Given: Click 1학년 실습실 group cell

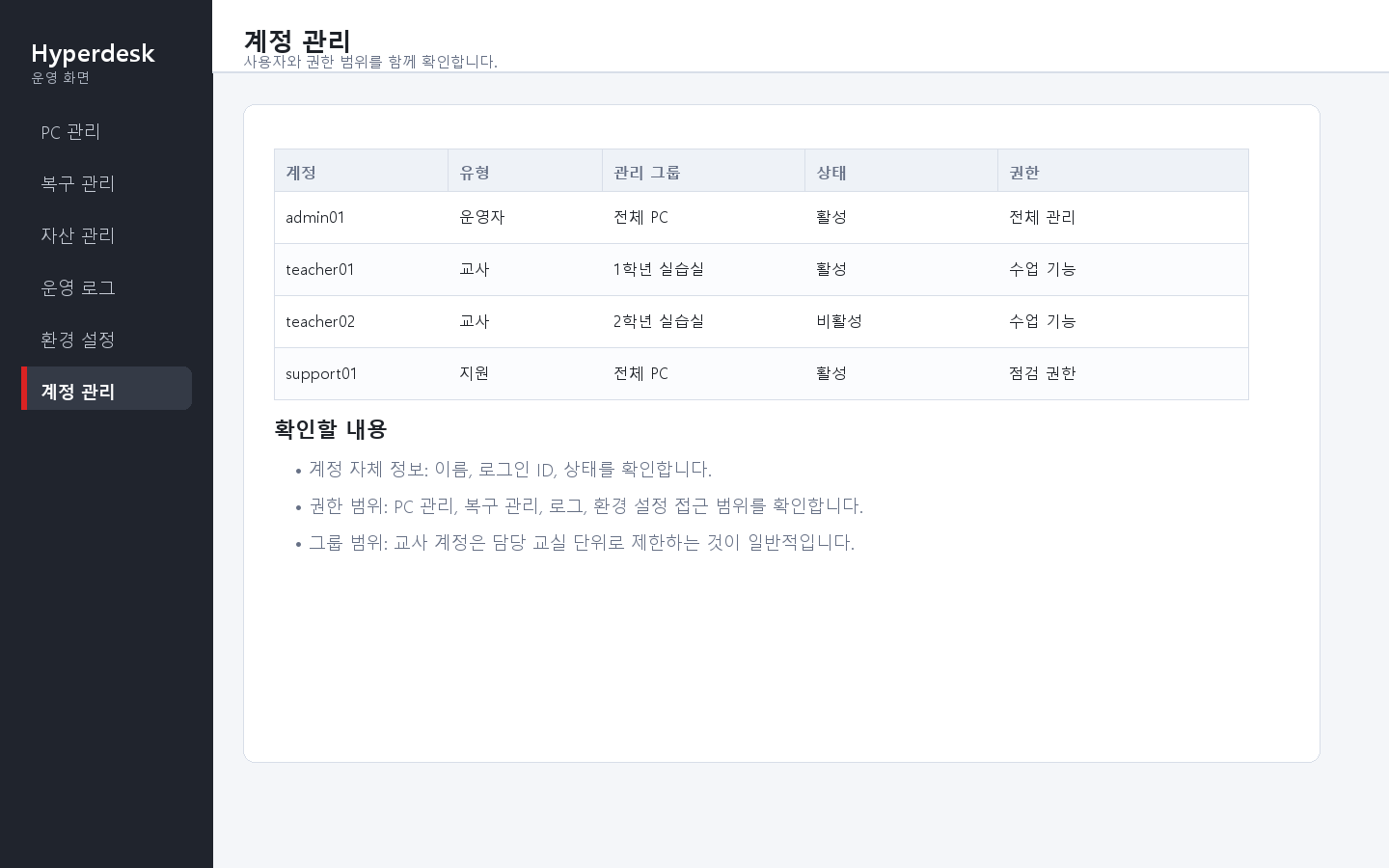Looking at the screenshot, I should 704,270.
